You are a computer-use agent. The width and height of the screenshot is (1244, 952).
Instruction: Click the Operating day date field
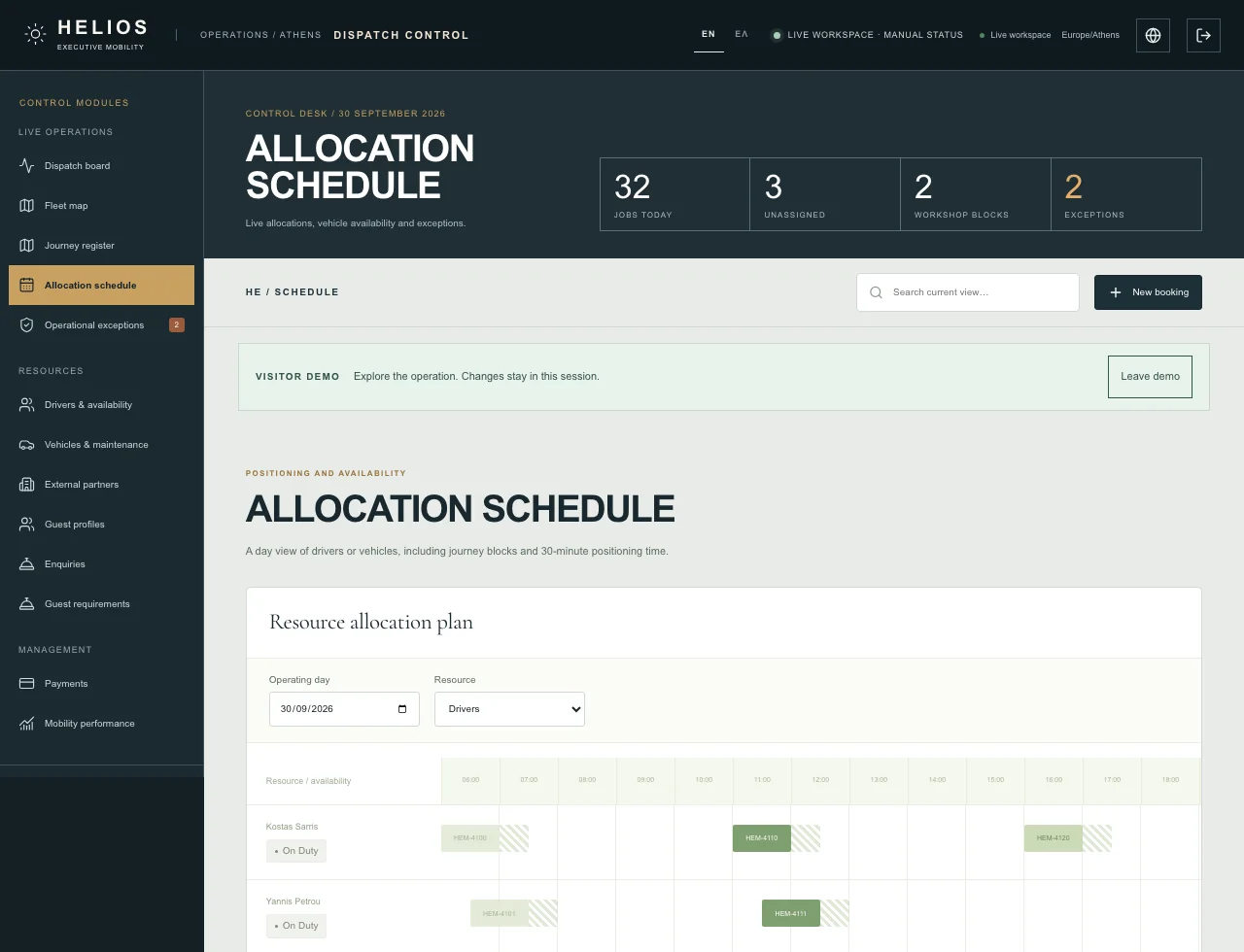click(344, 709)
